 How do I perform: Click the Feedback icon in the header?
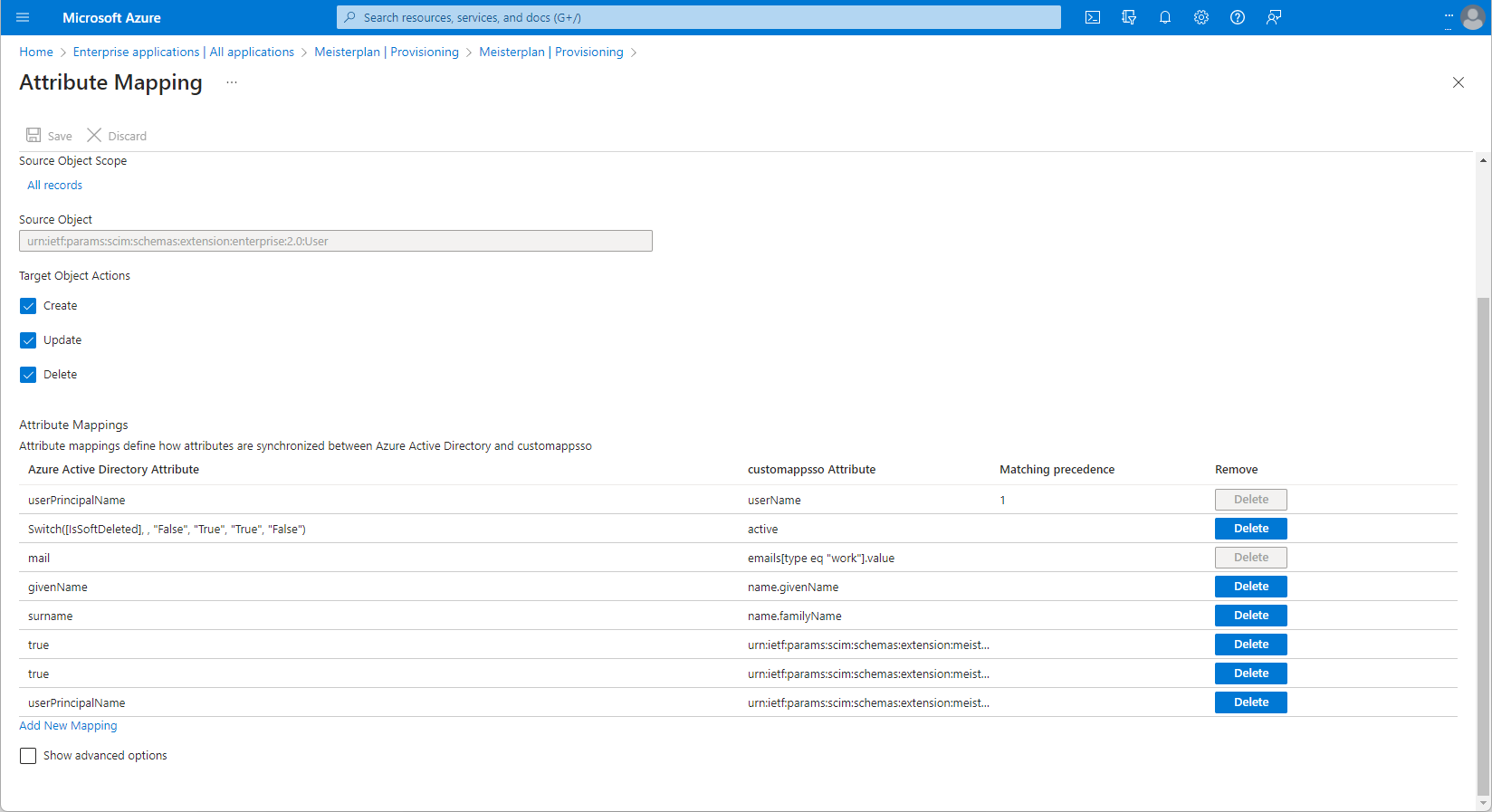(x=1274, y=17)
